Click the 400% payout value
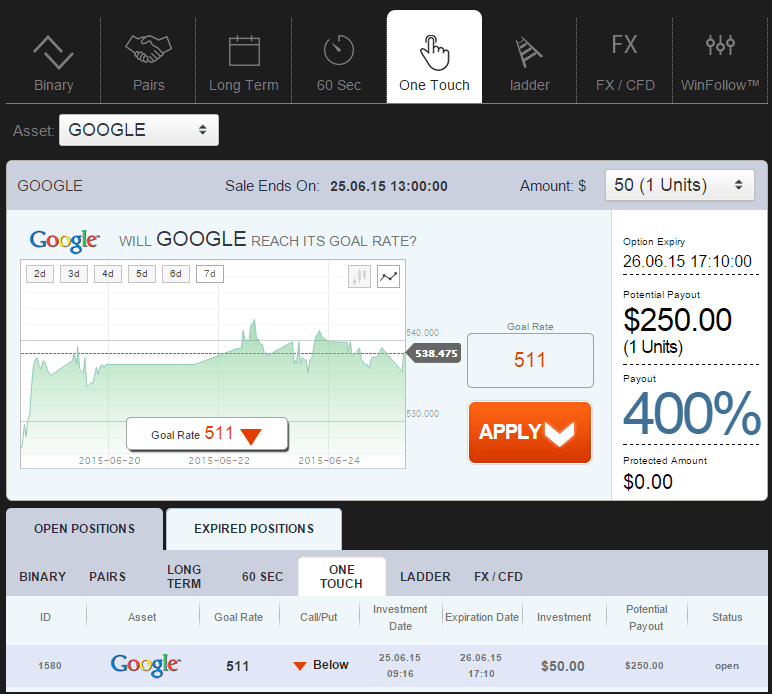 (692, 413)
